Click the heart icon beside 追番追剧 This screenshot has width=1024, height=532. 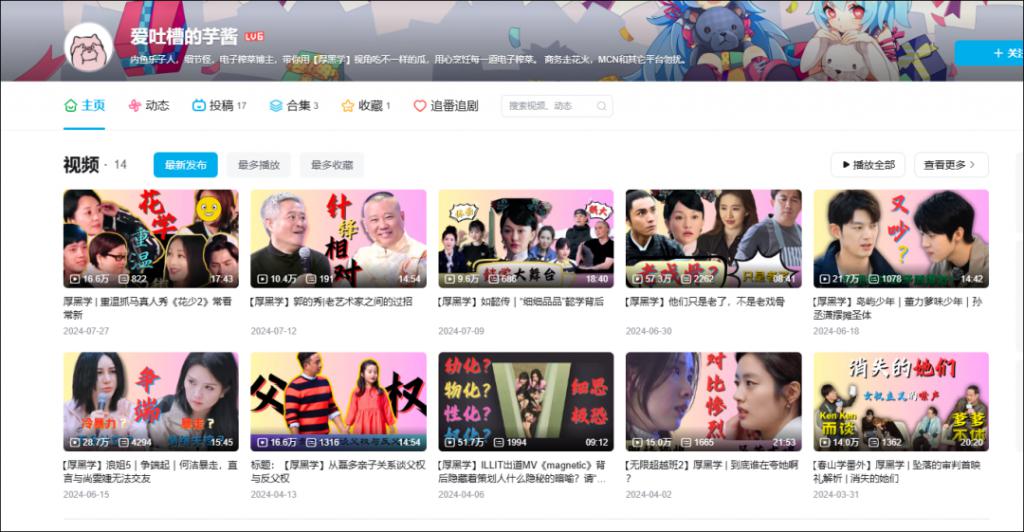coord(419,105)
